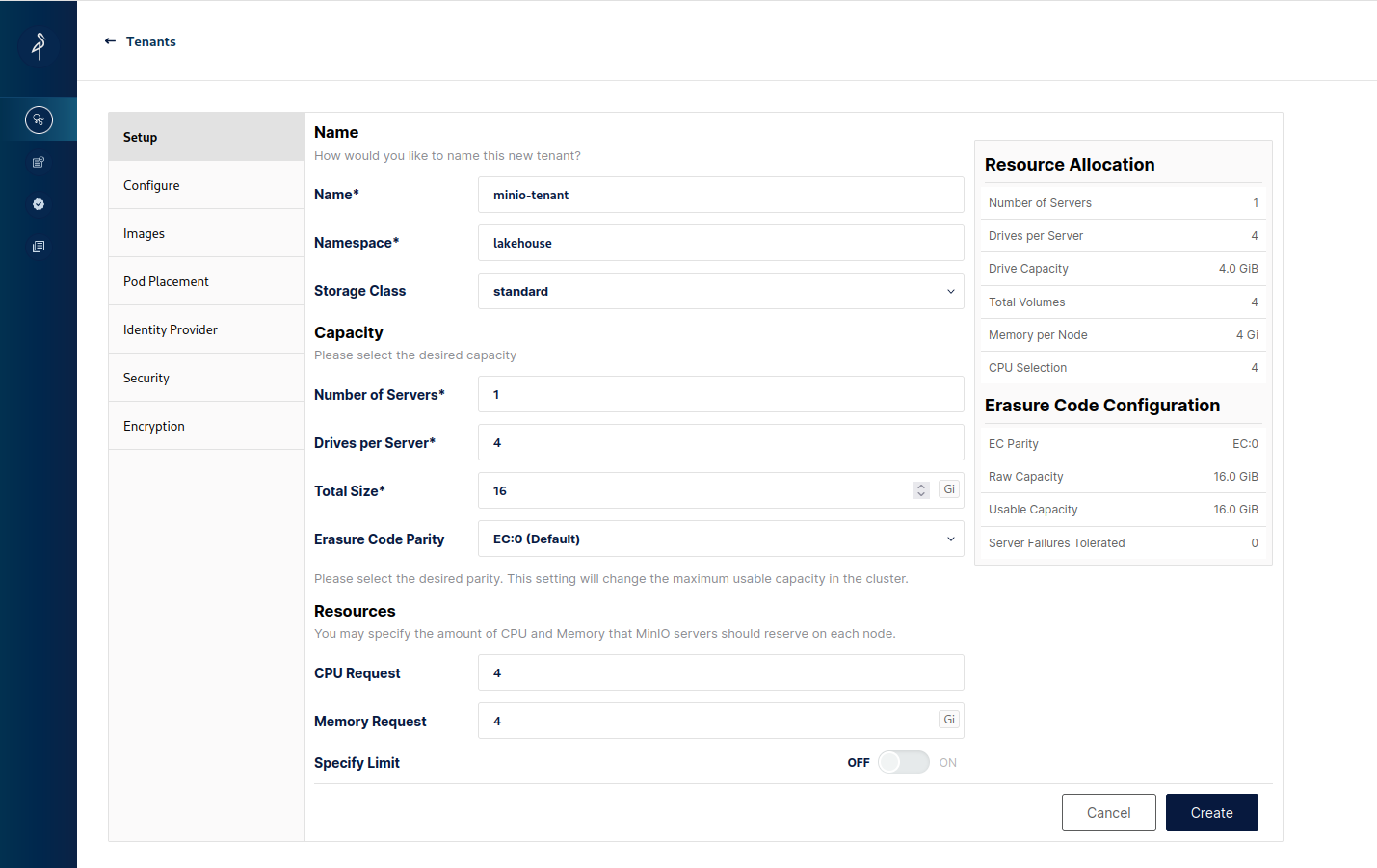Viewport: 1377px width, 868px height.
Task: Click the Raw Capacity 16.0 GiB value
Action: click(x=1235, y=477)
